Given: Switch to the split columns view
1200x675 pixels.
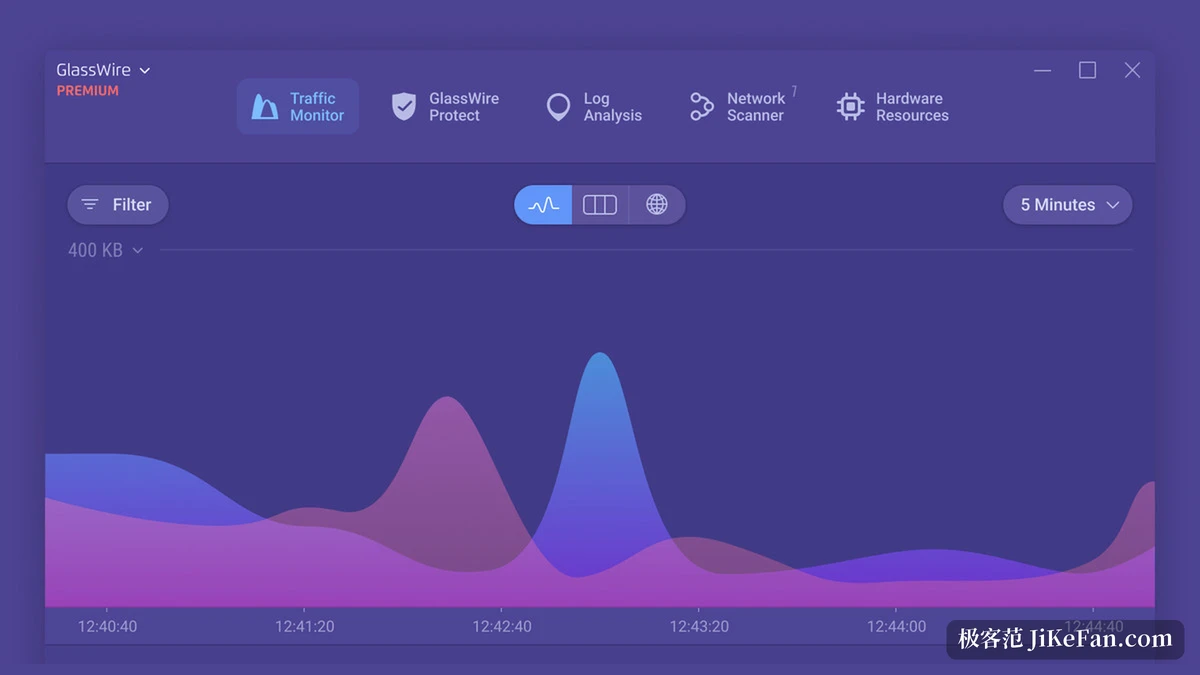Looking at the screenshot, I should (600, 204).
